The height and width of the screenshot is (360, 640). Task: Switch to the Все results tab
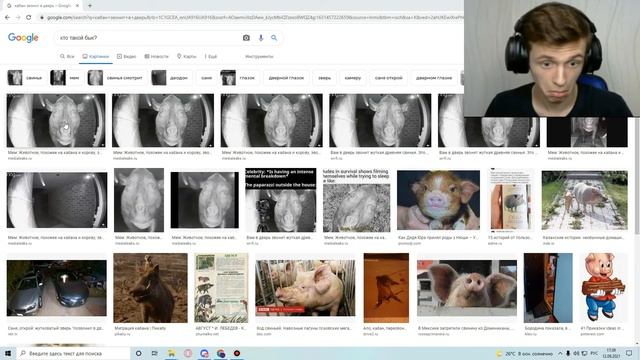tap(67, 56)
